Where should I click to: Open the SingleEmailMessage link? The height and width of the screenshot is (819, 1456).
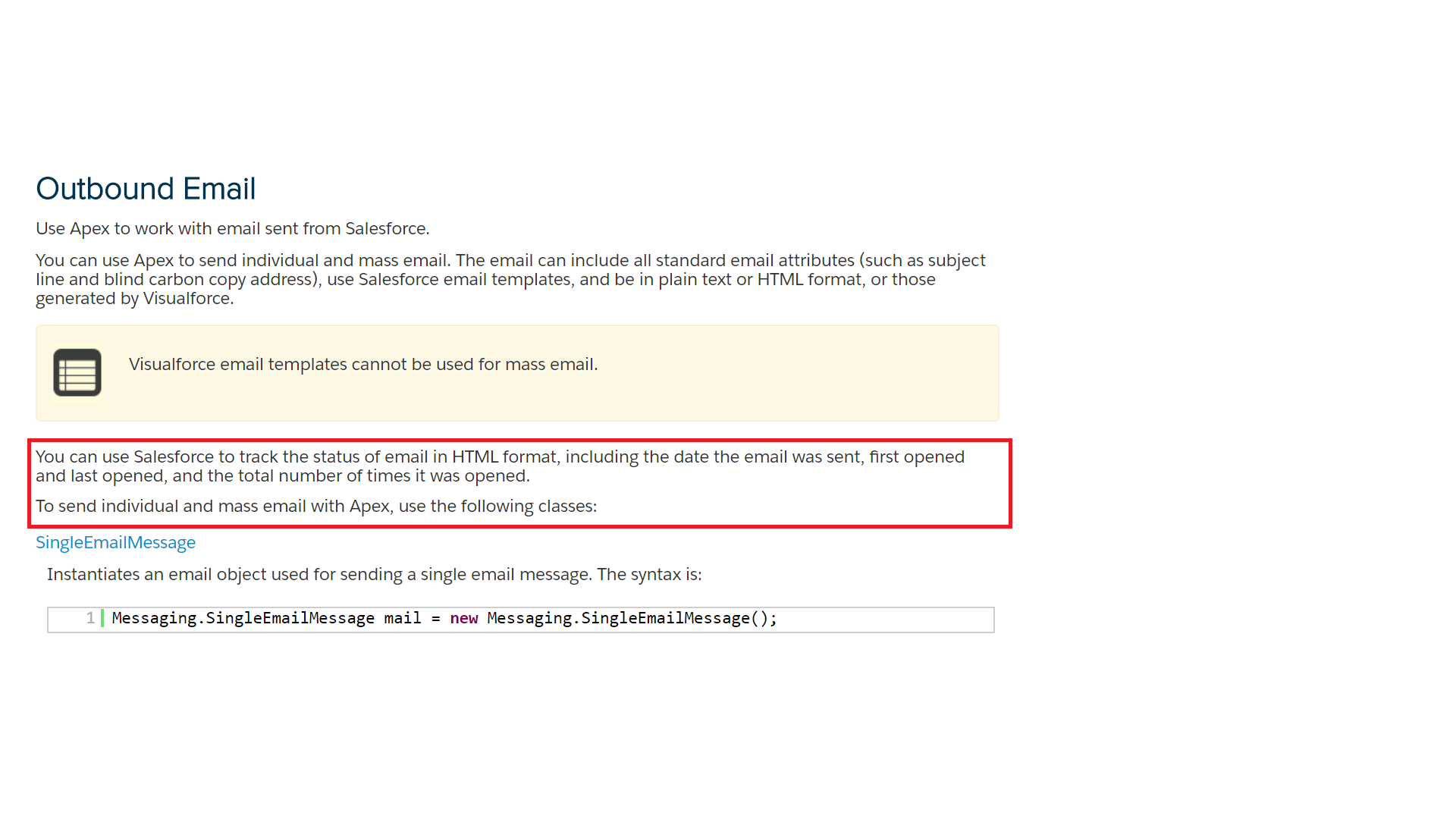coord(115,542)
